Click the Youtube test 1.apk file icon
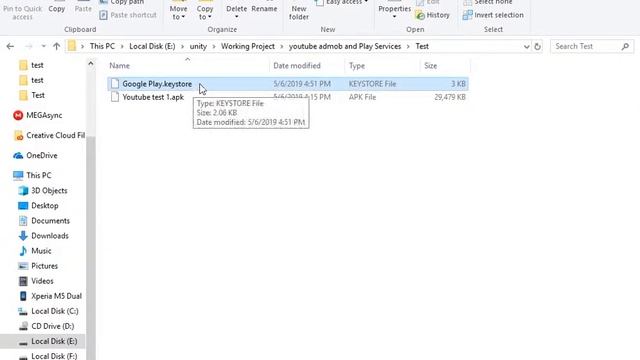Viewport: 640px width, 360px height. (115, 97)
